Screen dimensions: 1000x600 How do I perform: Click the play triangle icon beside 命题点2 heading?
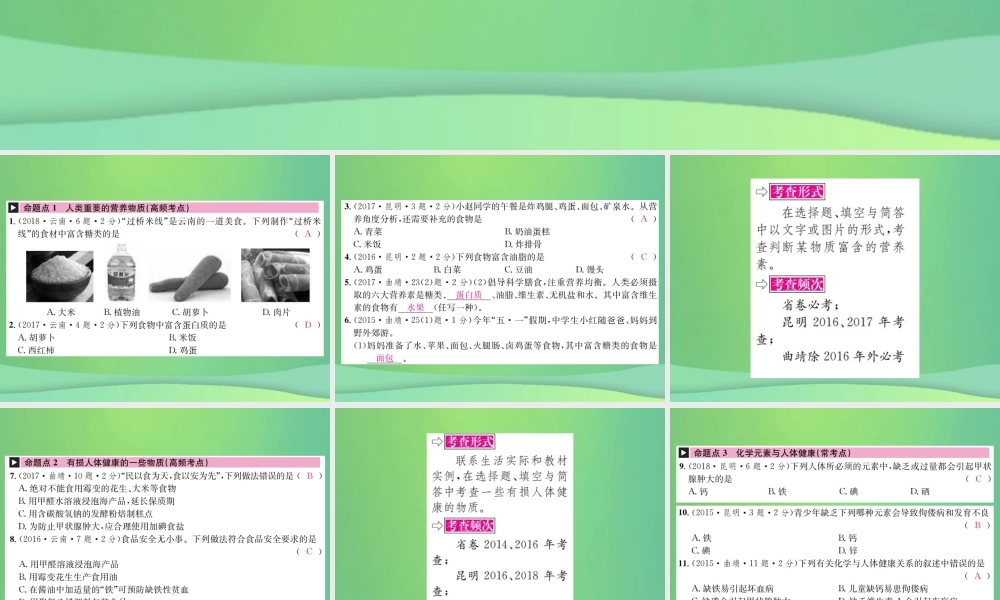tap(13, 462)
